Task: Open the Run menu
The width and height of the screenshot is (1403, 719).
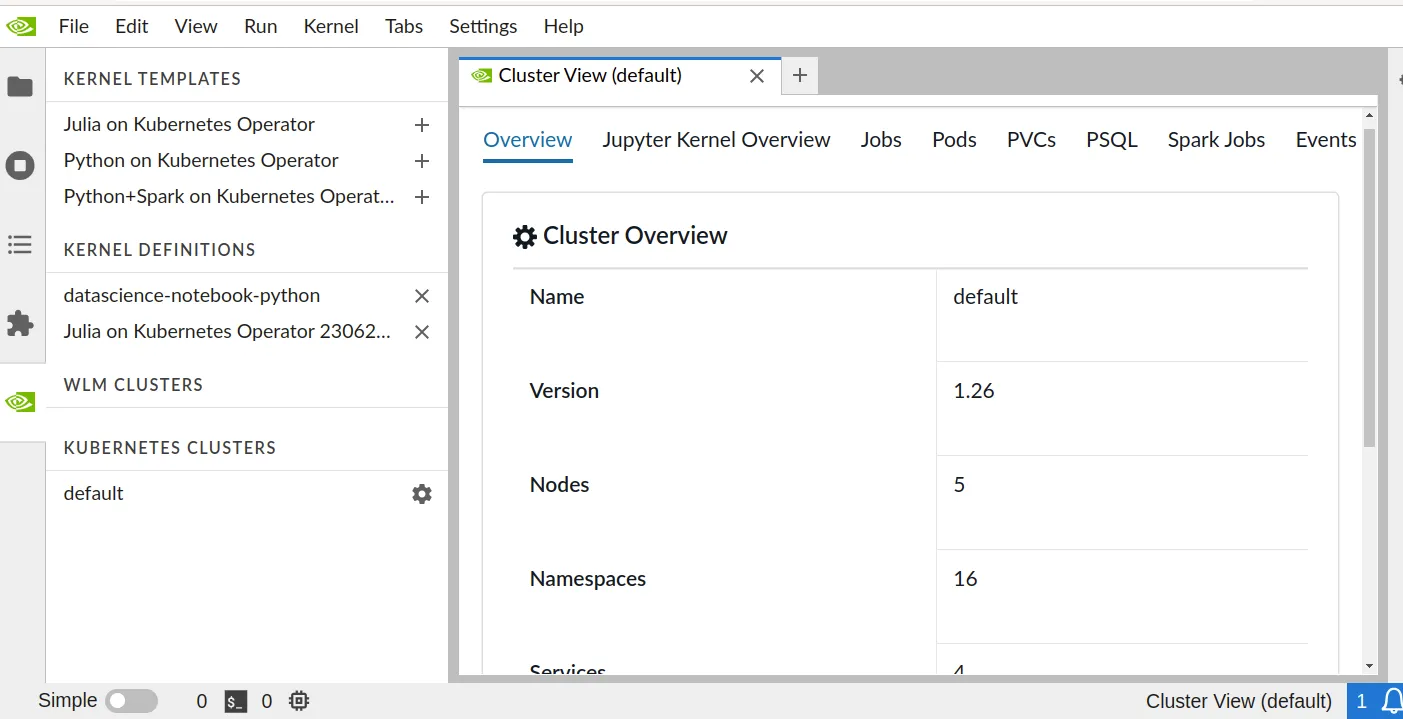Action: (x=261, y=26)
